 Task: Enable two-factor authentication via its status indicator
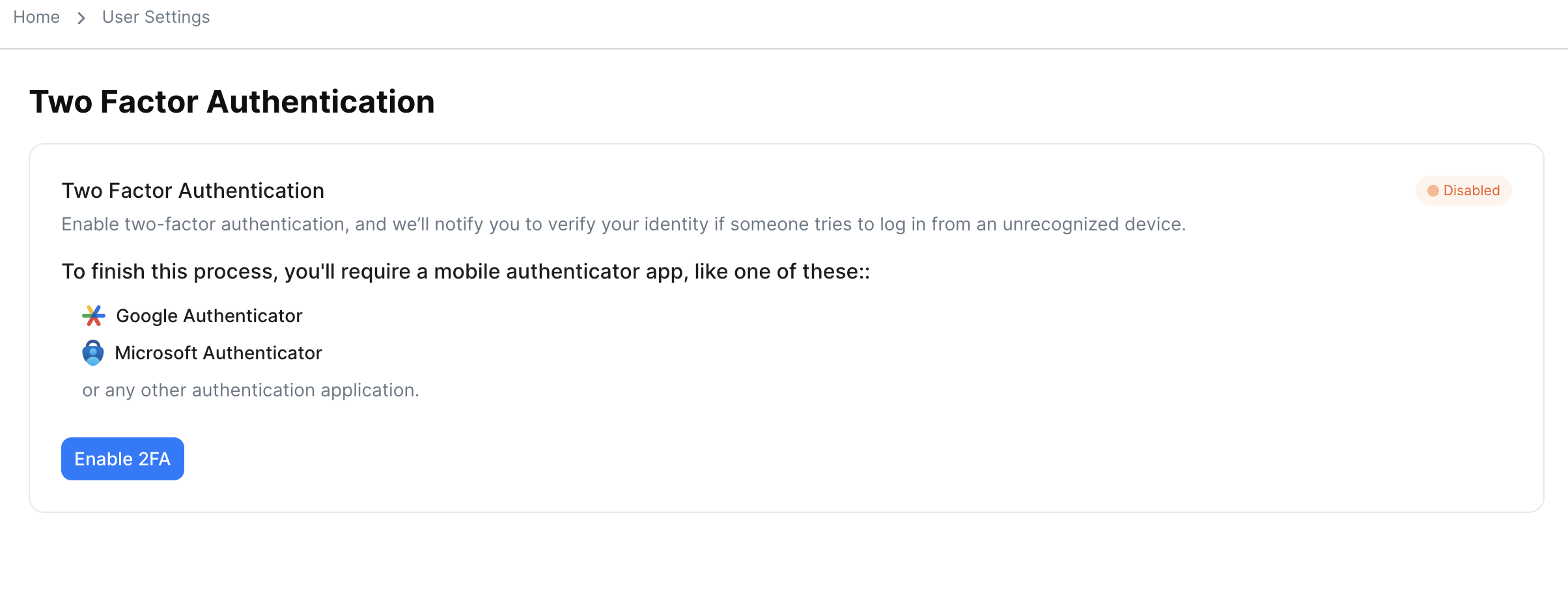(1463, 191)
